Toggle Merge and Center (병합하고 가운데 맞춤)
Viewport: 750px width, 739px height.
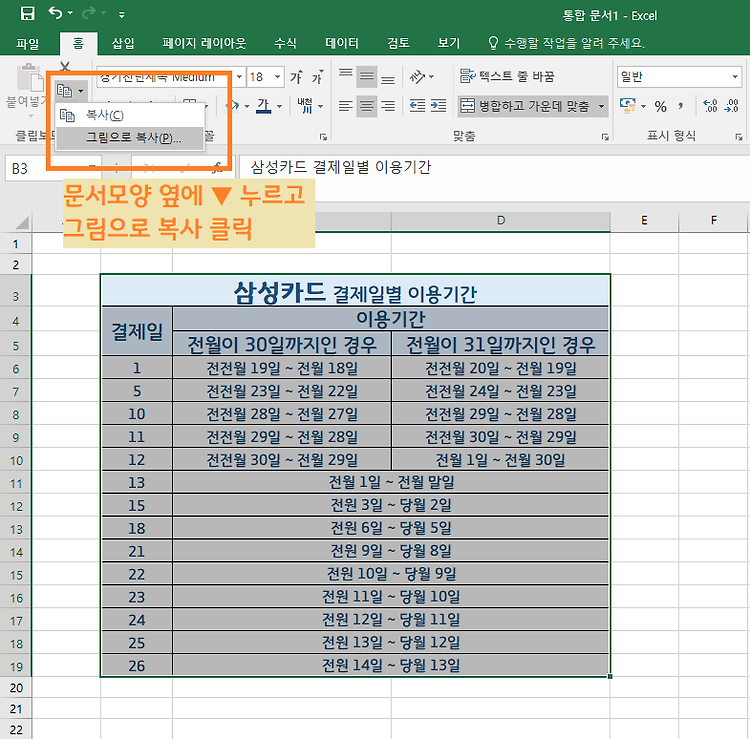point(526,106)
